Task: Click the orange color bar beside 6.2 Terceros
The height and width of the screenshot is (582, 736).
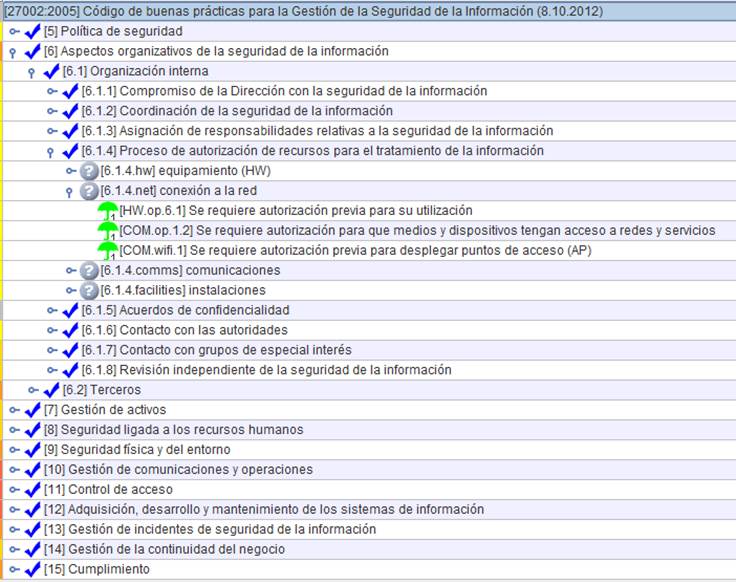Action: 2,390
